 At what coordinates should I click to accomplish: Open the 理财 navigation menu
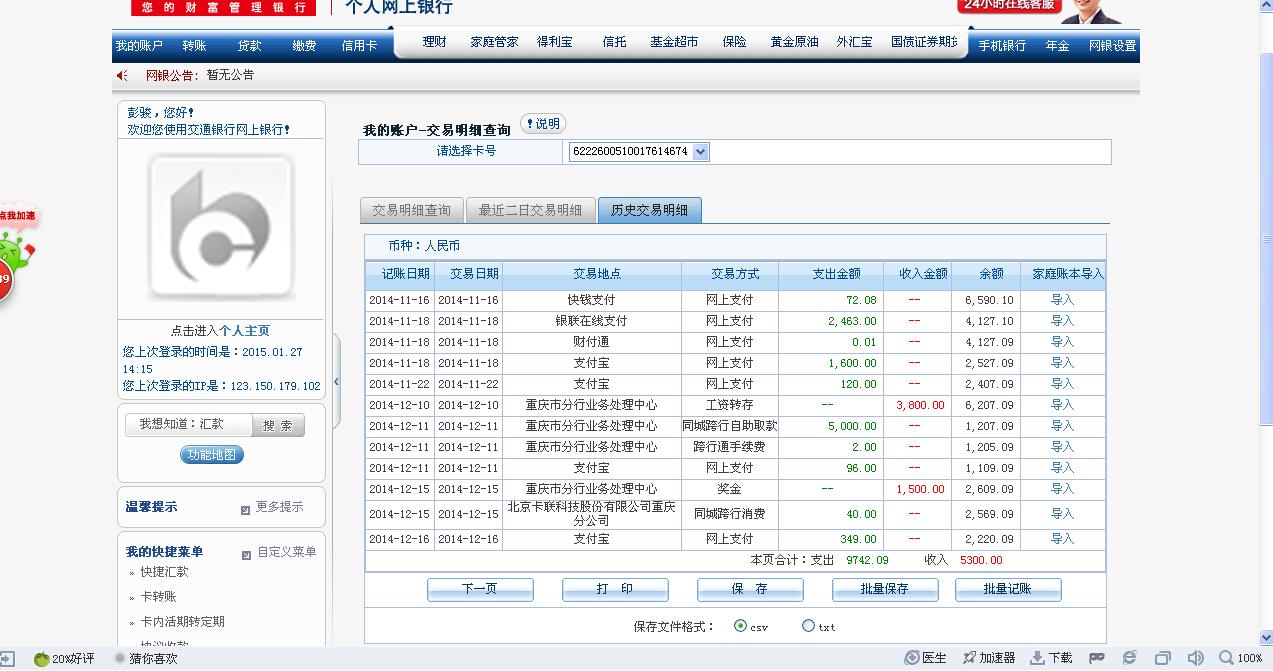[x=434, y=42]
